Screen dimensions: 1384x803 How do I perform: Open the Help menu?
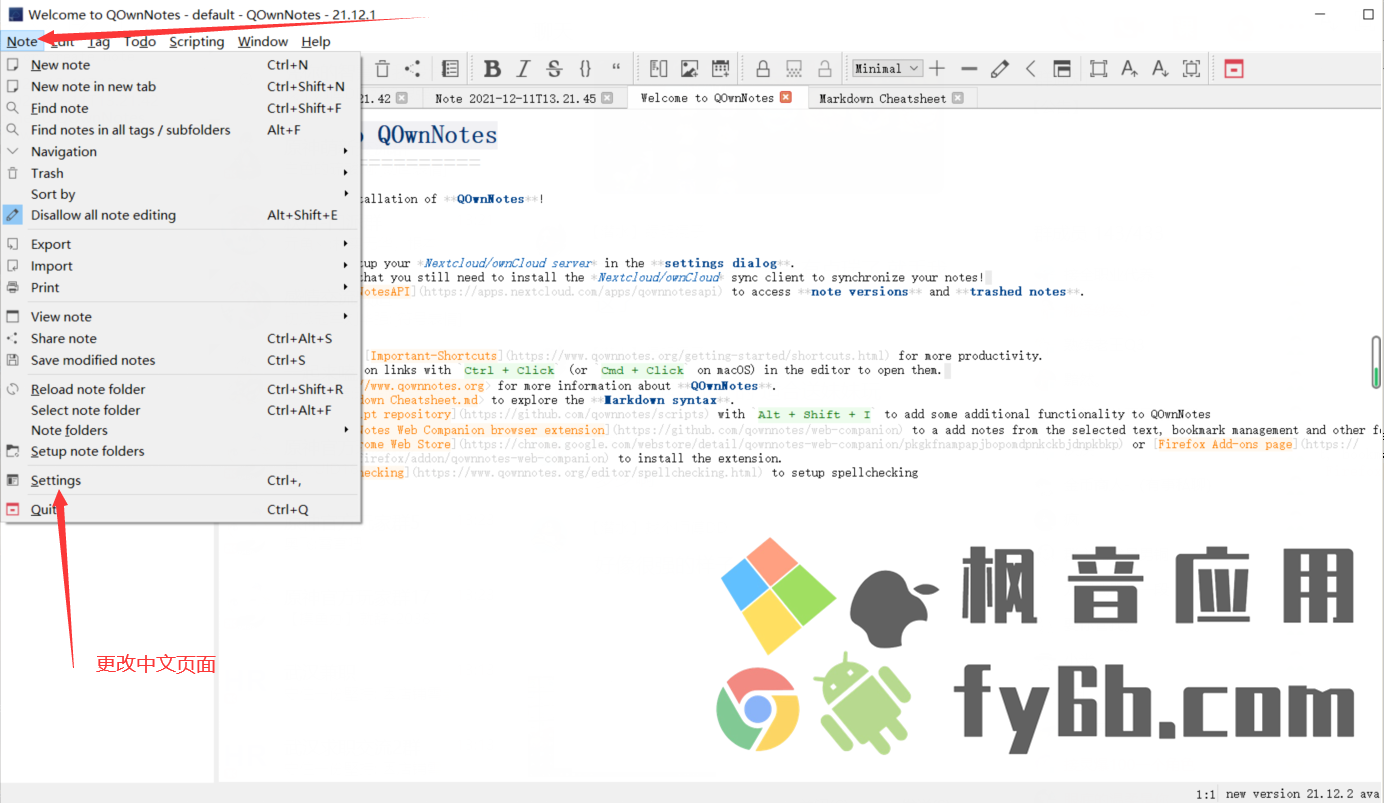coord(316,41)
